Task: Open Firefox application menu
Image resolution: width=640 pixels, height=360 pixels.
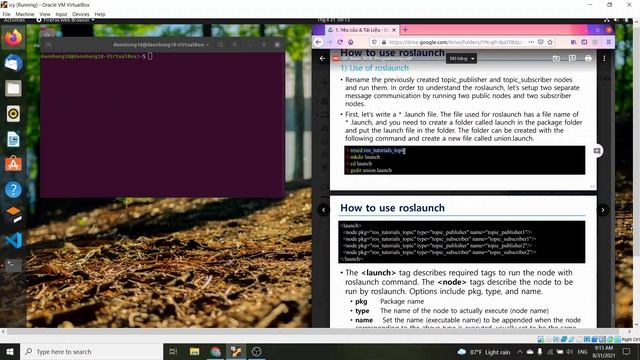Action: (608, 42)
